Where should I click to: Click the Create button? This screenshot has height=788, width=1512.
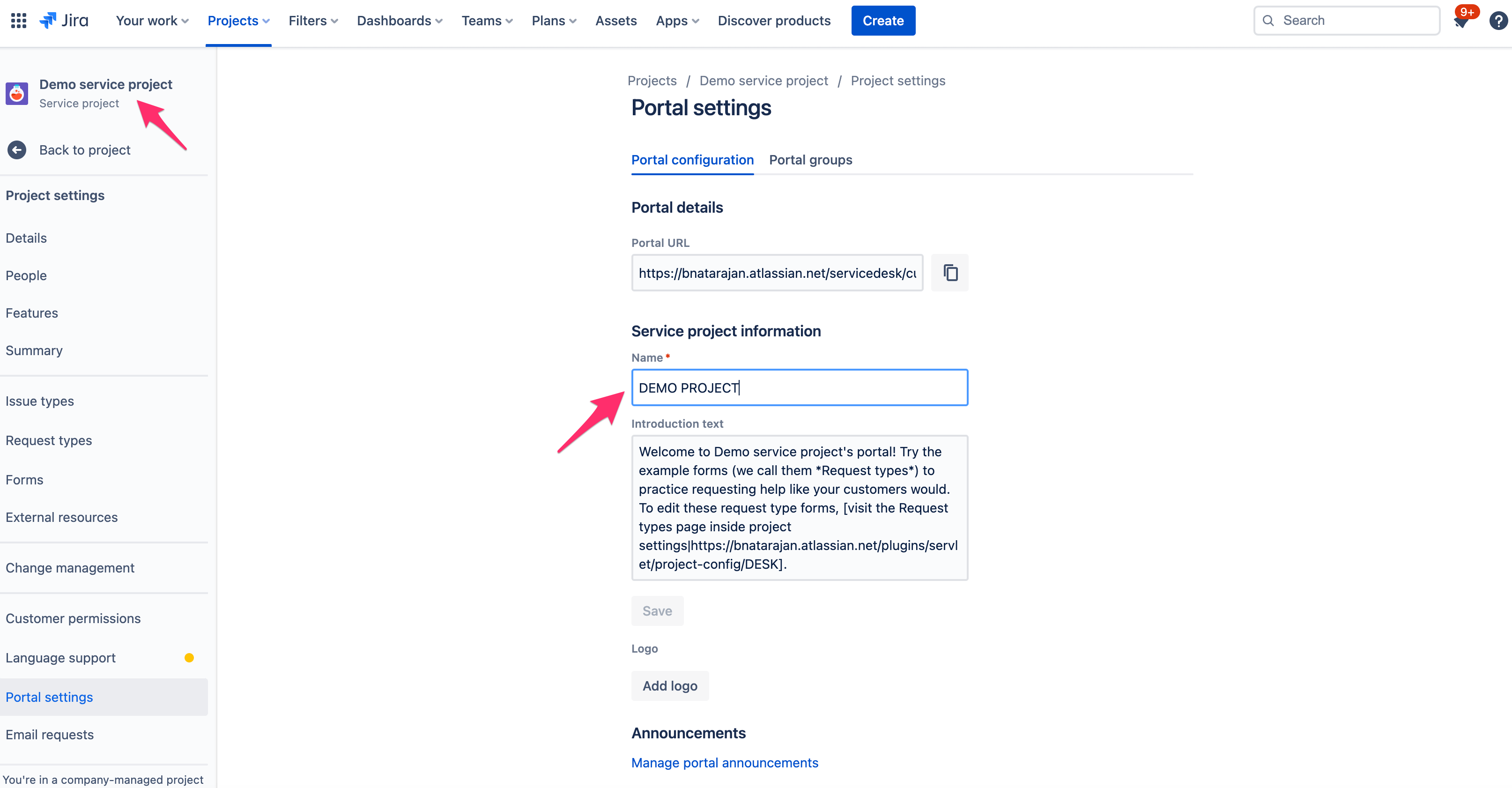[x=883, y=20]
